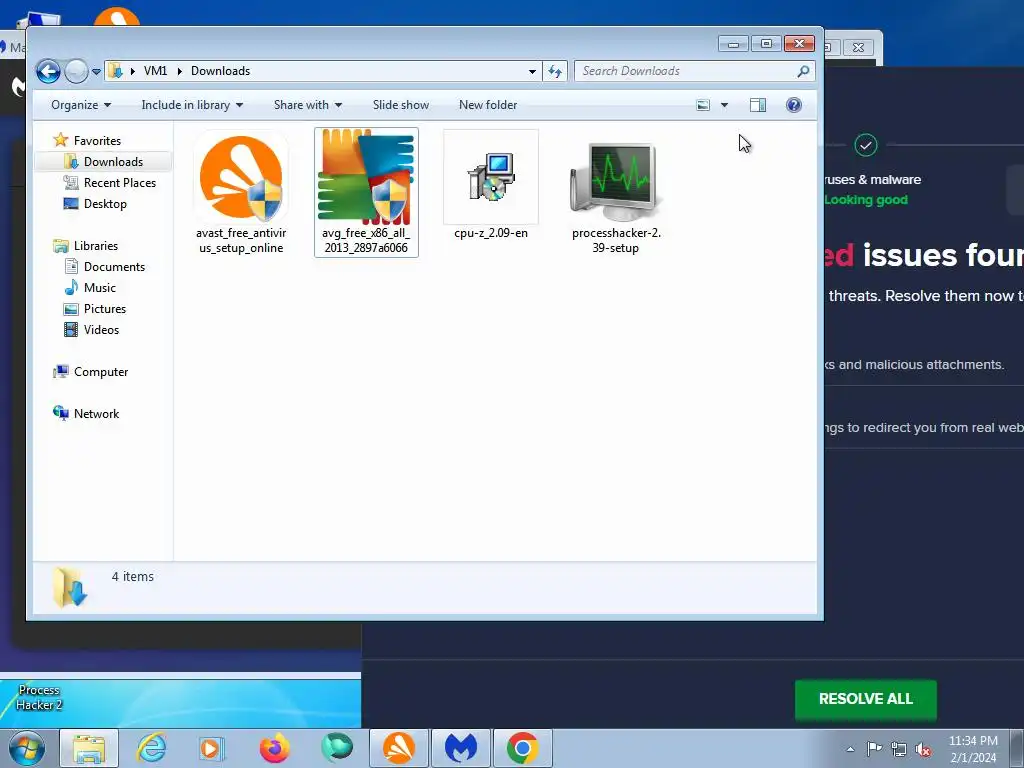Image resolution: width=1024 pixels, height=768 pixels.
Task: Open the Documents library
Action: [x=114, y=266]
